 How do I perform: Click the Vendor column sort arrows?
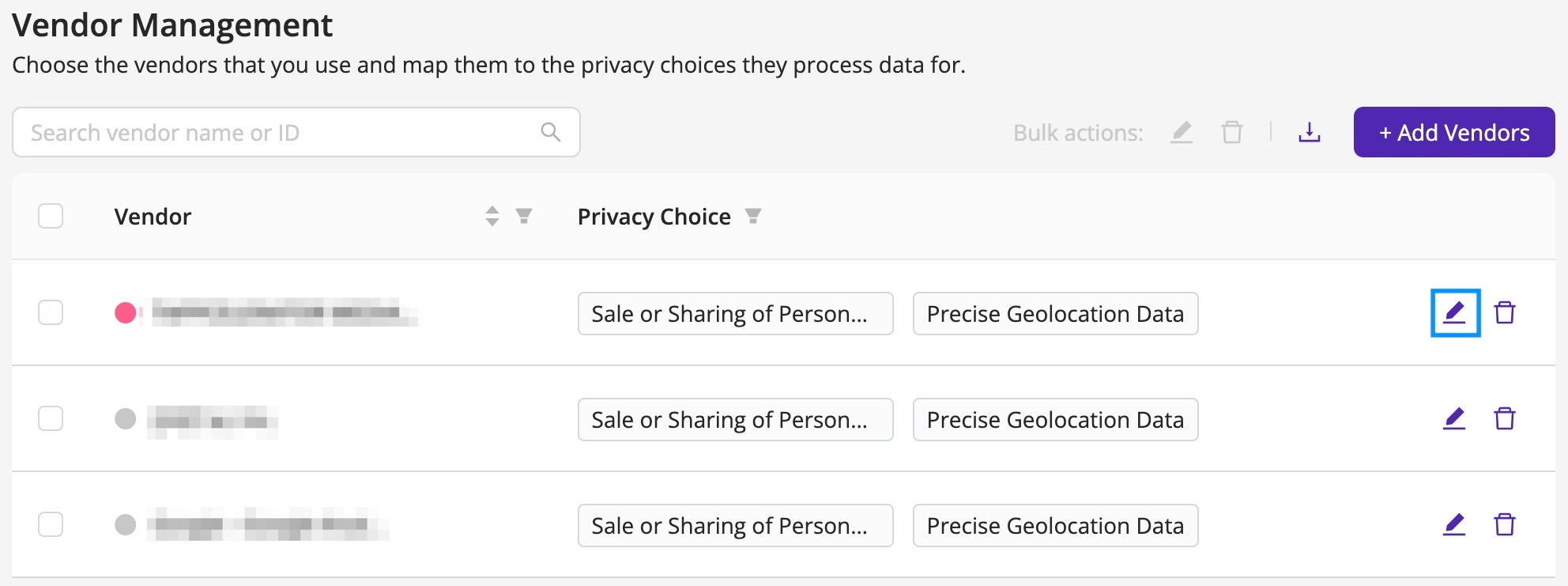(x=492, y=216)
